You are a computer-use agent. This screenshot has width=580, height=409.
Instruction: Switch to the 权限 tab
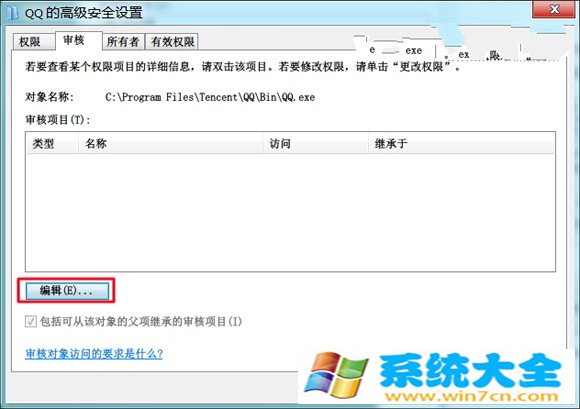[x=30, y=42]
